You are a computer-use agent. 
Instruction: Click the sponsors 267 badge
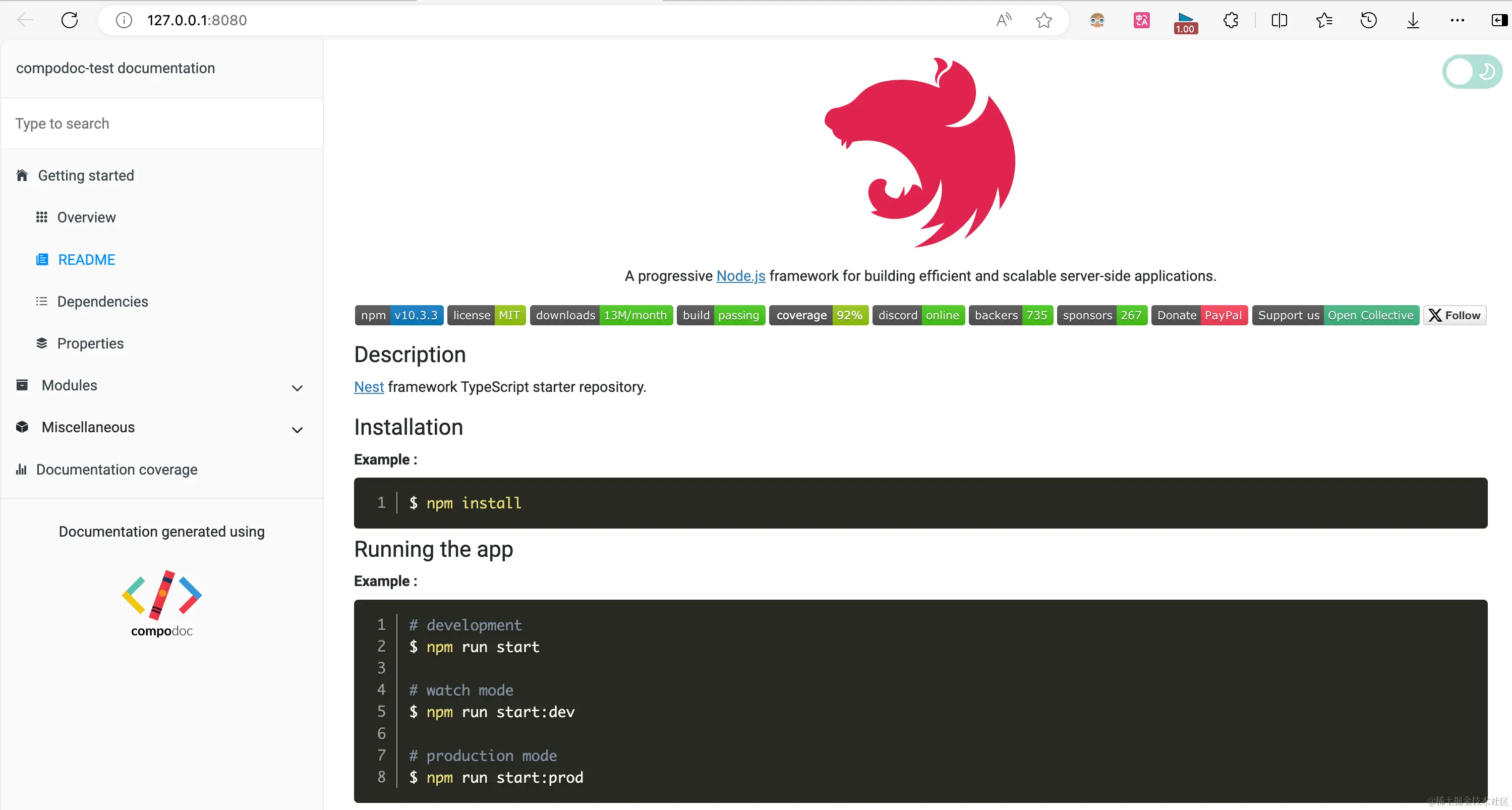(1101, 315)
